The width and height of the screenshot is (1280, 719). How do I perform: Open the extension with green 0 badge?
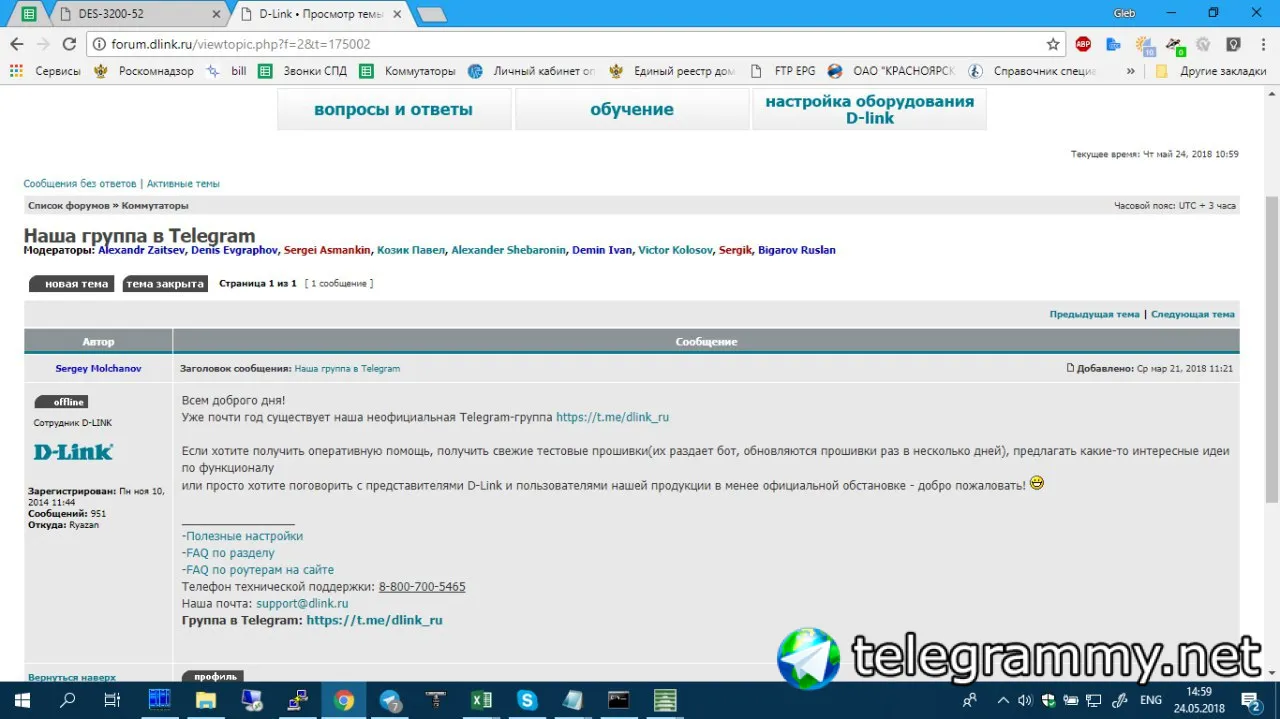click(1174, 45)
